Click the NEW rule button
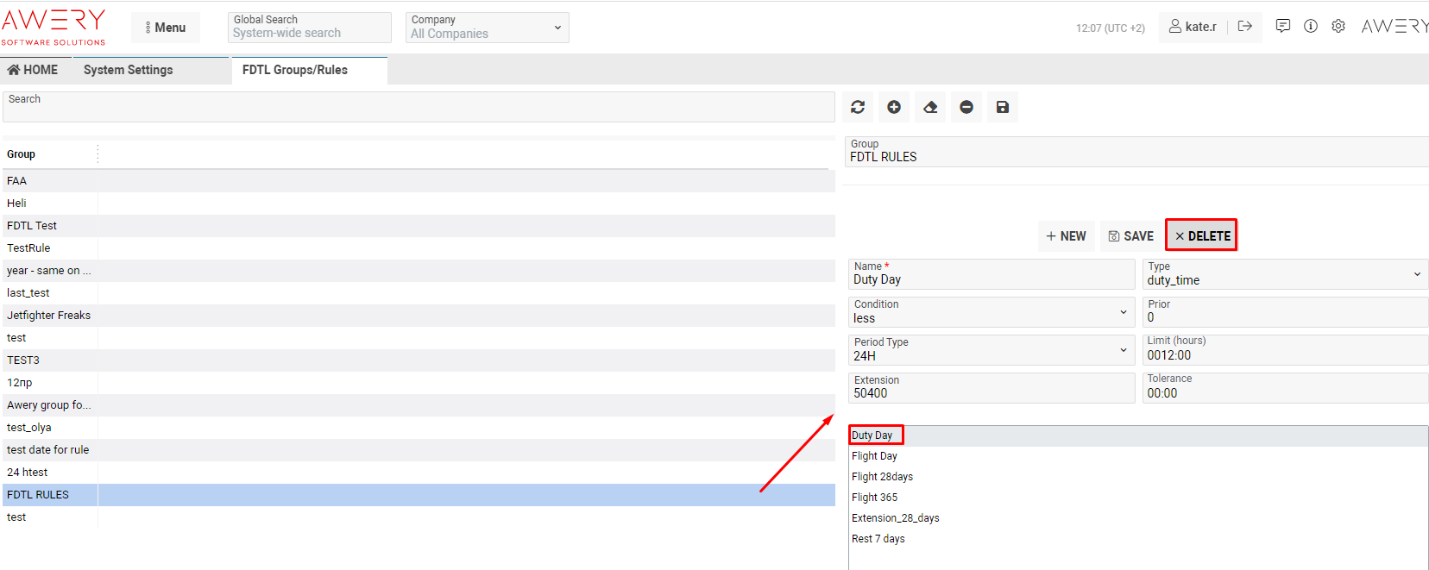Screen dimensions: 1429x570 pyautogui.click(x=1066, y=236)
